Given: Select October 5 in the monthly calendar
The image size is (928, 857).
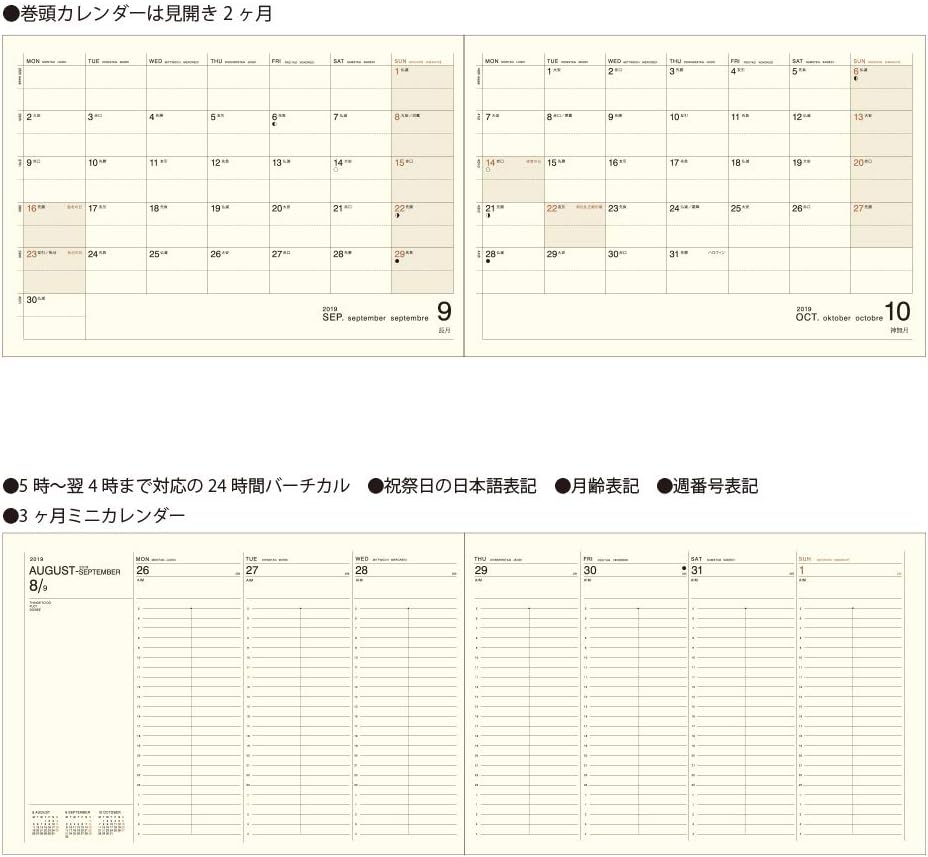Looking at the screenshot, I should point(820,88).
